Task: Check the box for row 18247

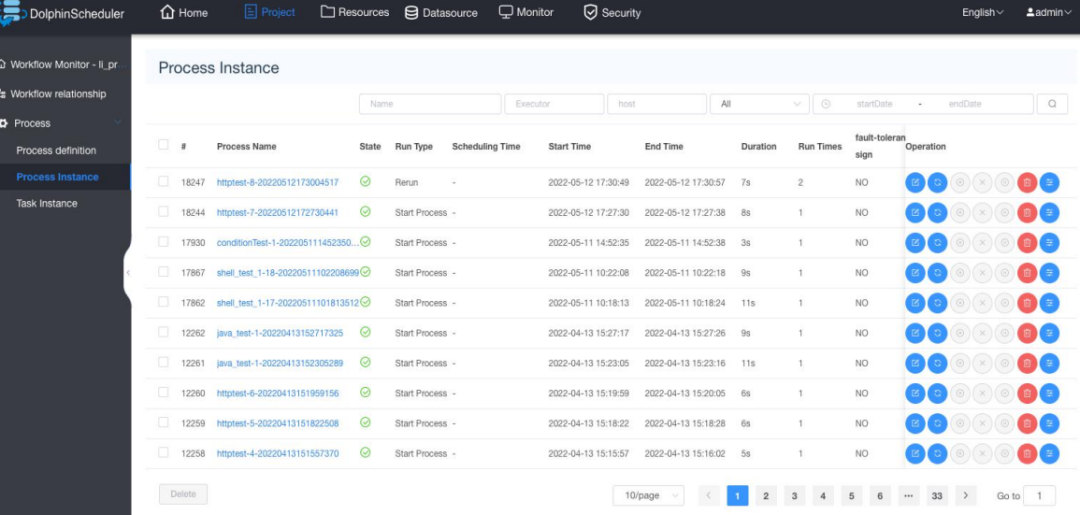Action: (x=164, y=182)
